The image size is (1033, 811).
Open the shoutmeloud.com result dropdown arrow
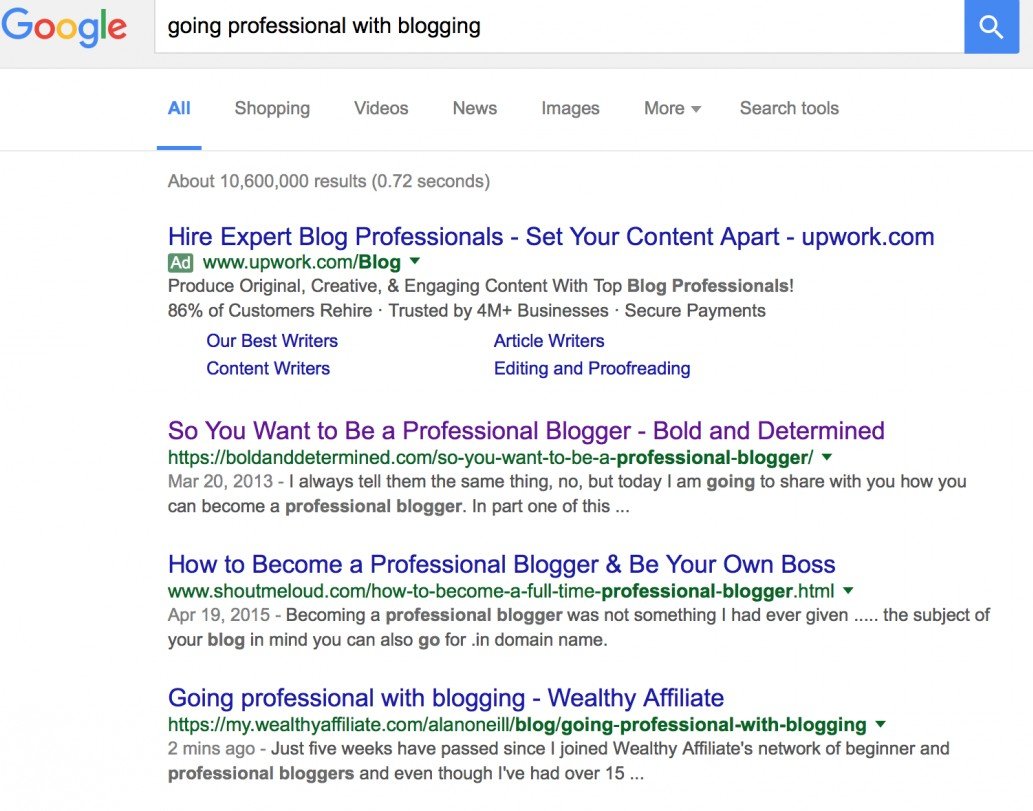pos(849,590)
